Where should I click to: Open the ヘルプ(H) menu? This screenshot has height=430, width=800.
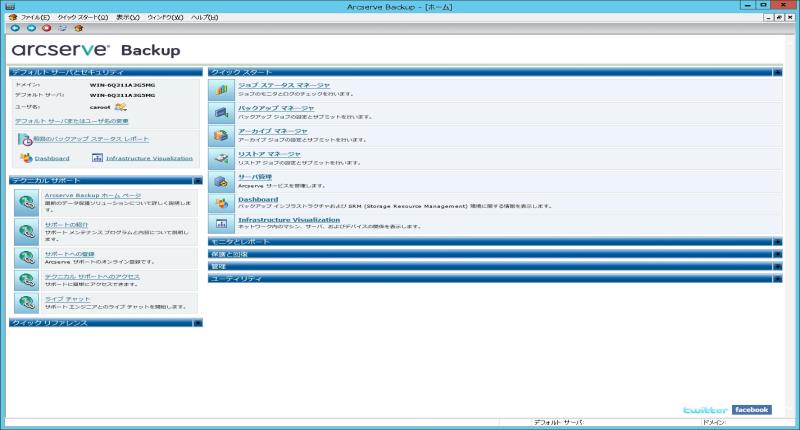[x=205, y=17]
